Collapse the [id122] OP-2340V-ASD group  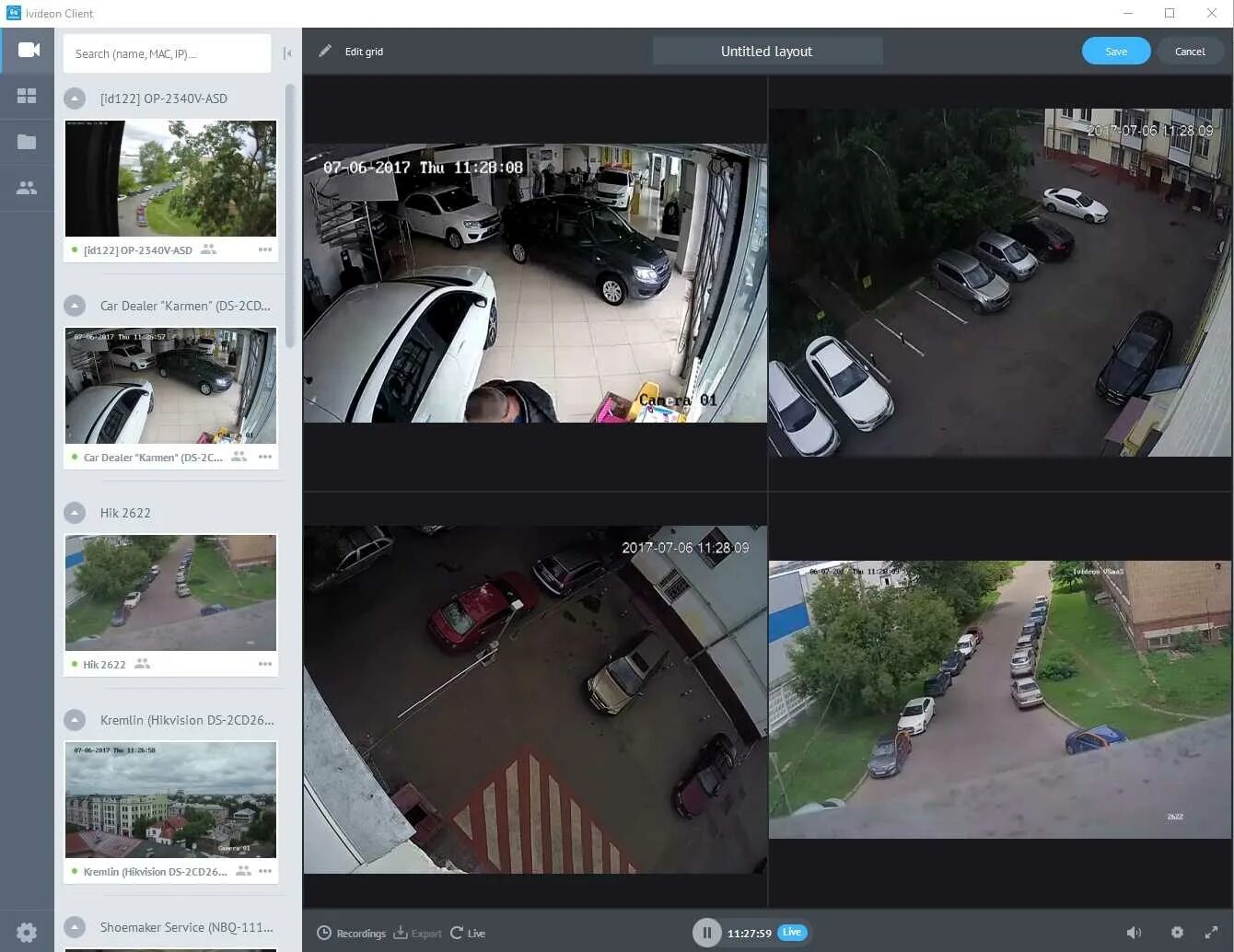(x=75, y=99)
